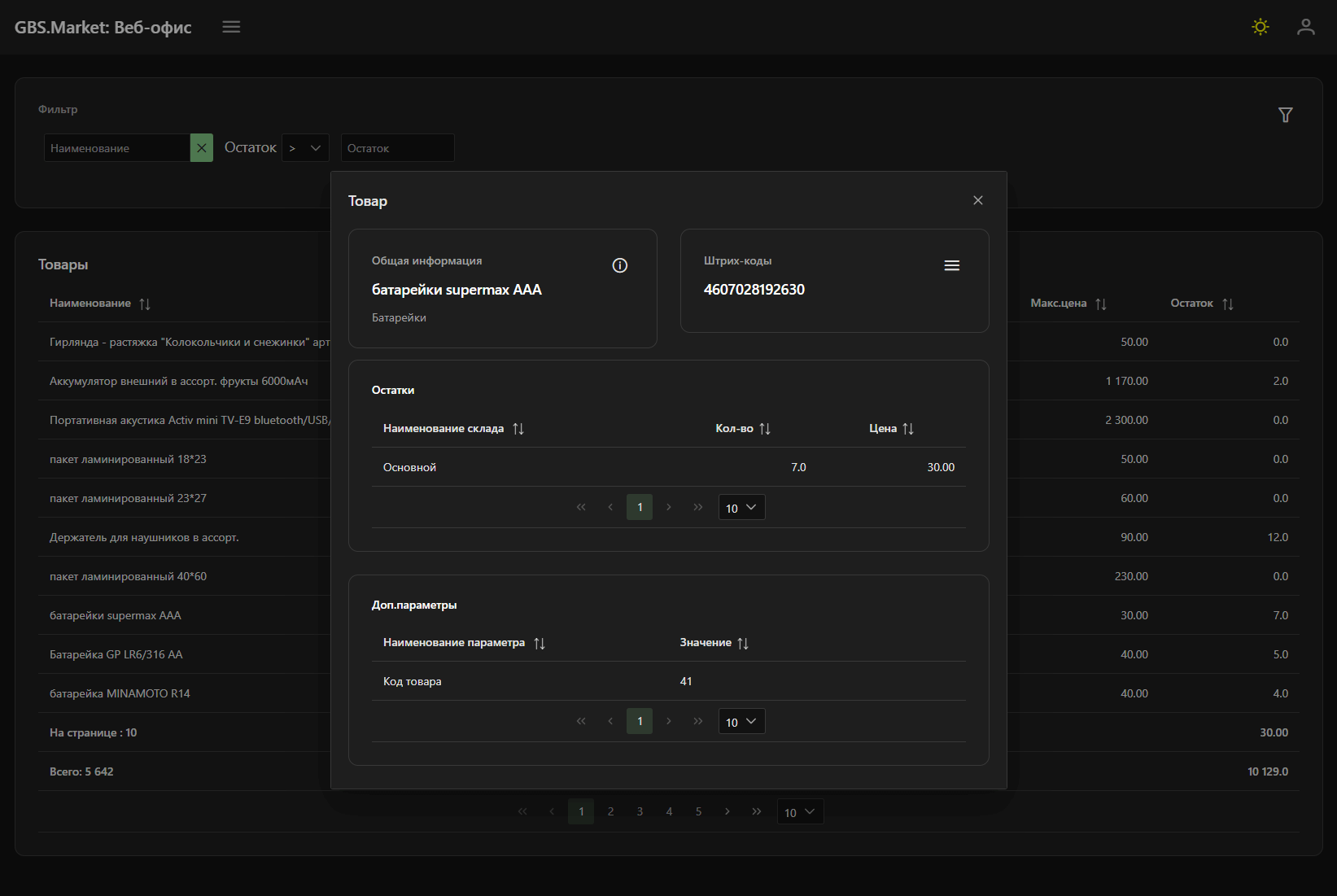Click the filter funnel icon
This screenshot has width=1337, height=896.
[1285, 115]
